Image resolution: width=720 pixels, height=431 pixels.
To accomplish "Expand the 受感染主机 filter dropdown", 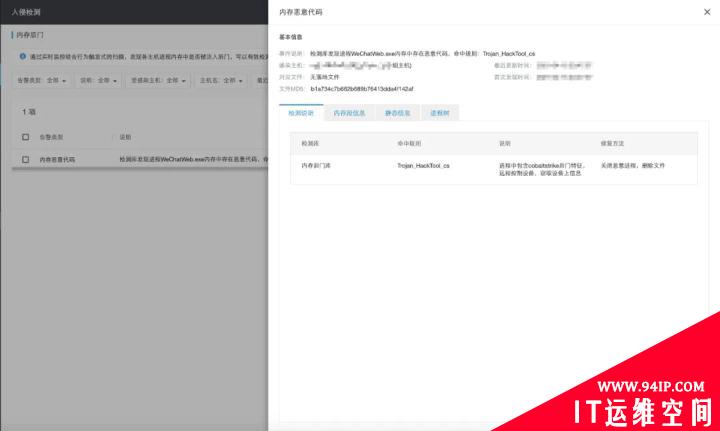I will [152, 80].
